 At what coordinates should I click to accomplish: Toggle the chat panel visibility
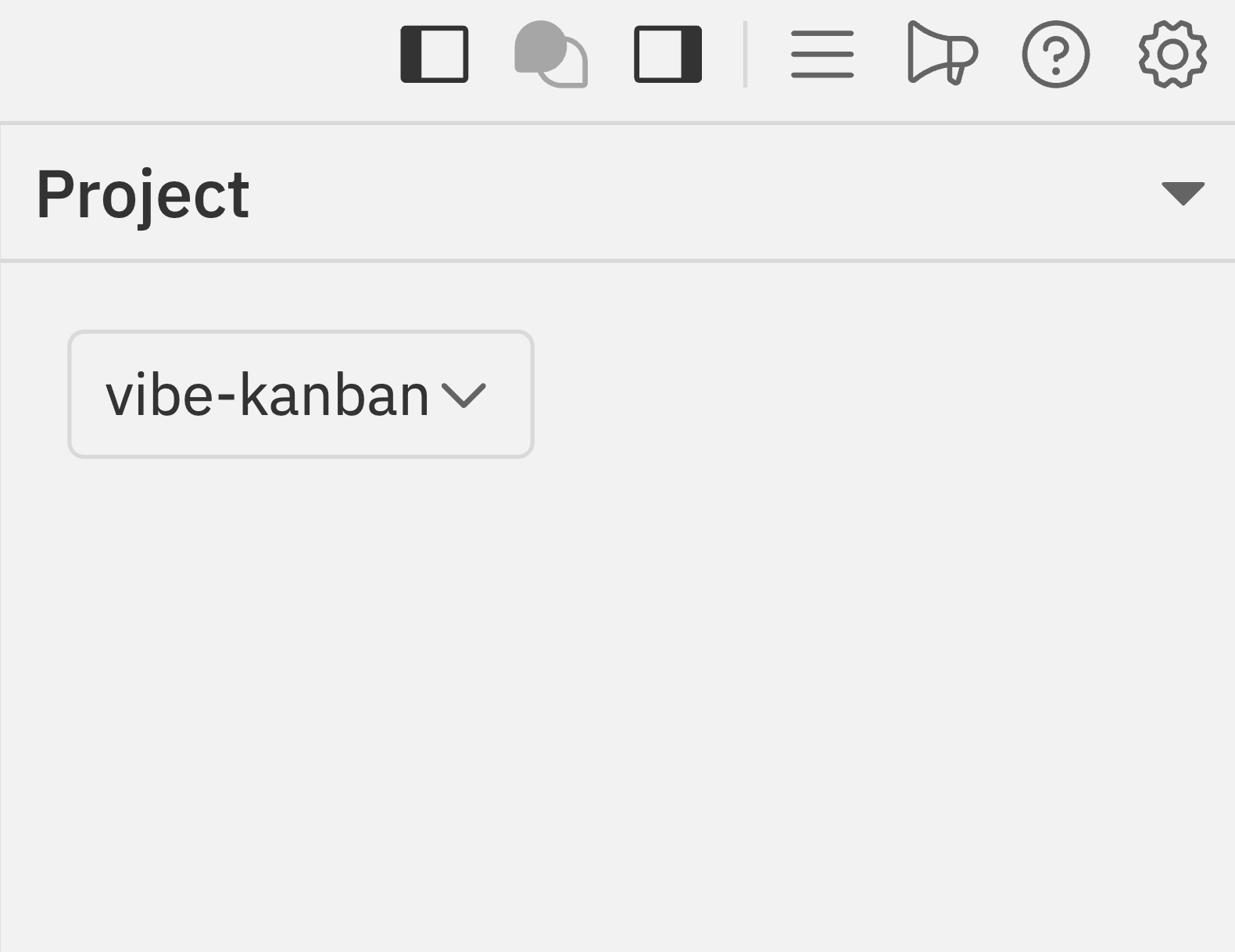pos(549,54)
